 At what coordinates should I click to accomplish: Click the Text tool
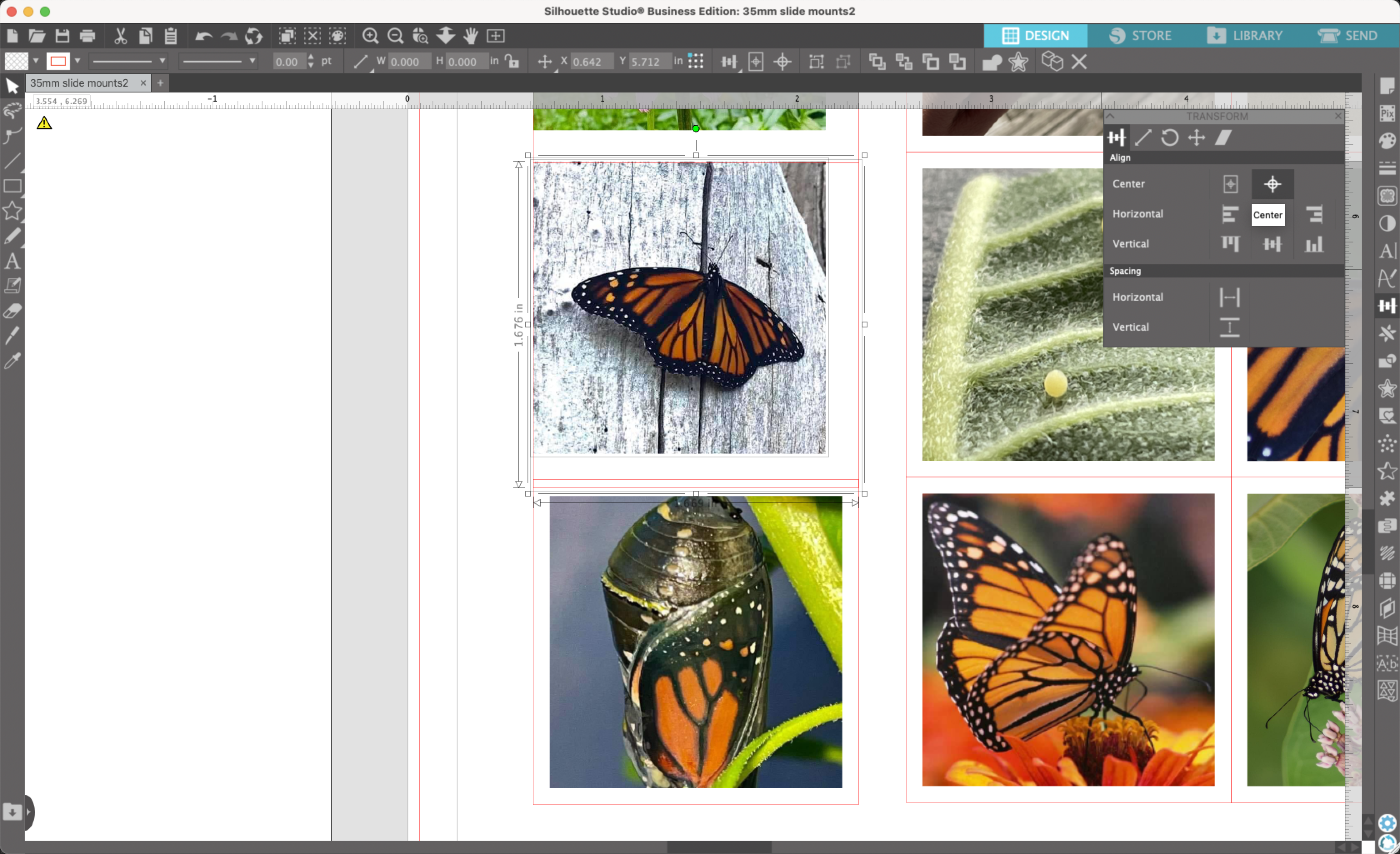point(12,261)
